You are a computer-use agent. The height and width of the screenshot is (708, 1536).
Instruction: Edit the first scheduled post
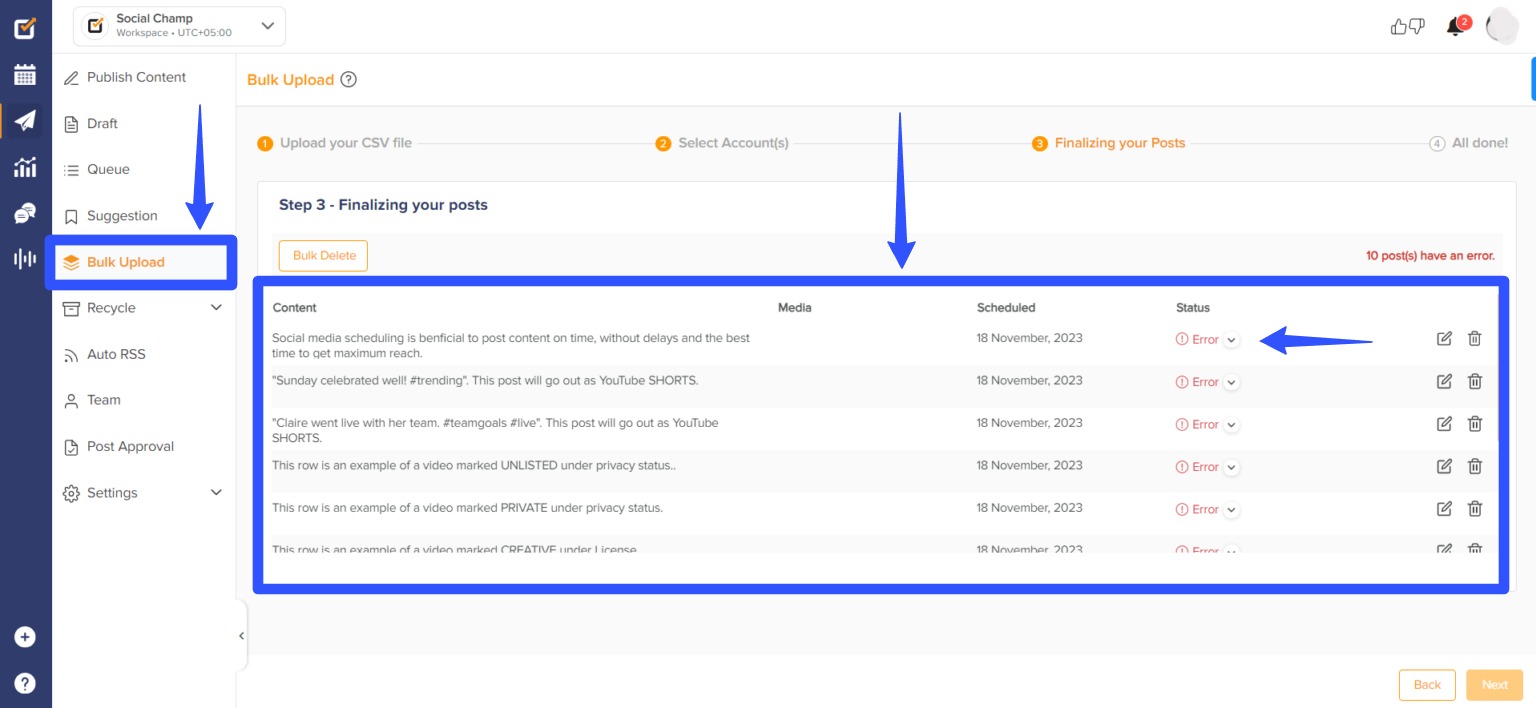coord(1444,338)
